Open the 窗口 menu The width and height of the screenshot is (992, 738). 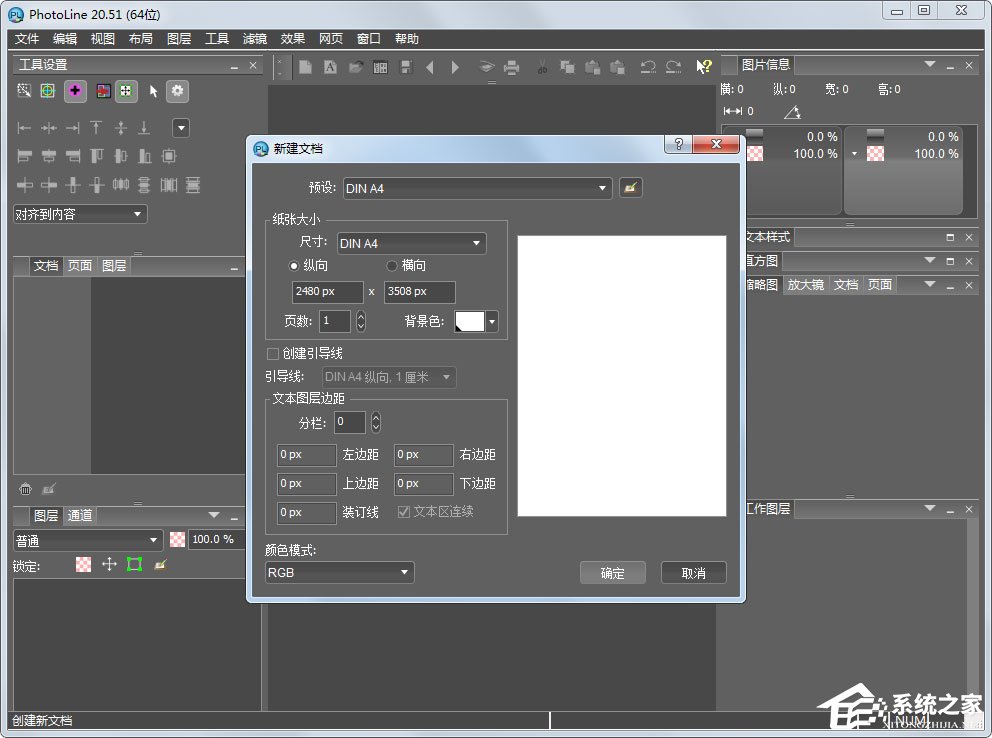click(368, 39)
